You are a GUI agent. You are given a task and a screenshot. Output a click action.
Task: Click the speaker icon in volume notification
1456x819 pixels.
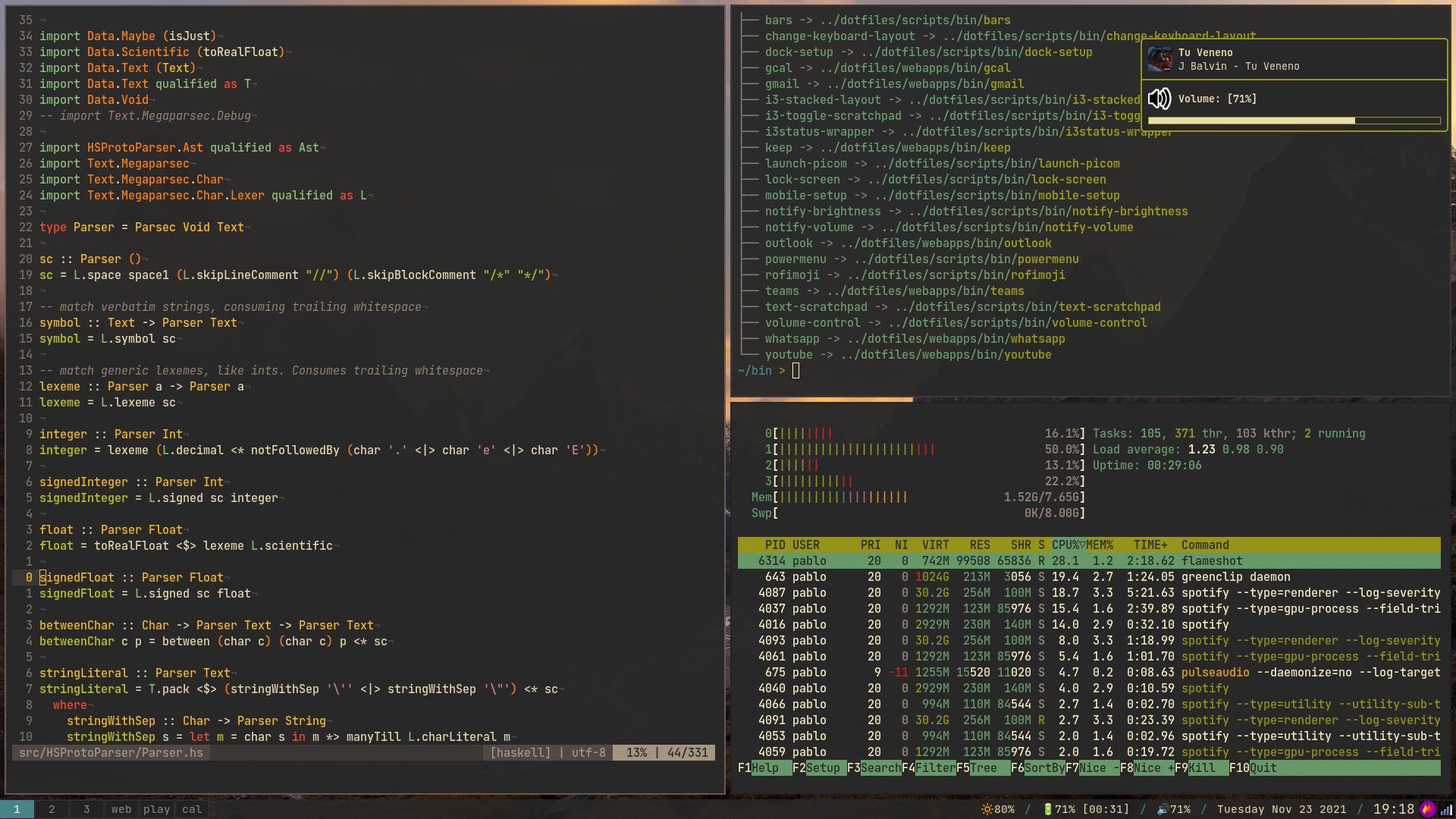(1159, 99)
